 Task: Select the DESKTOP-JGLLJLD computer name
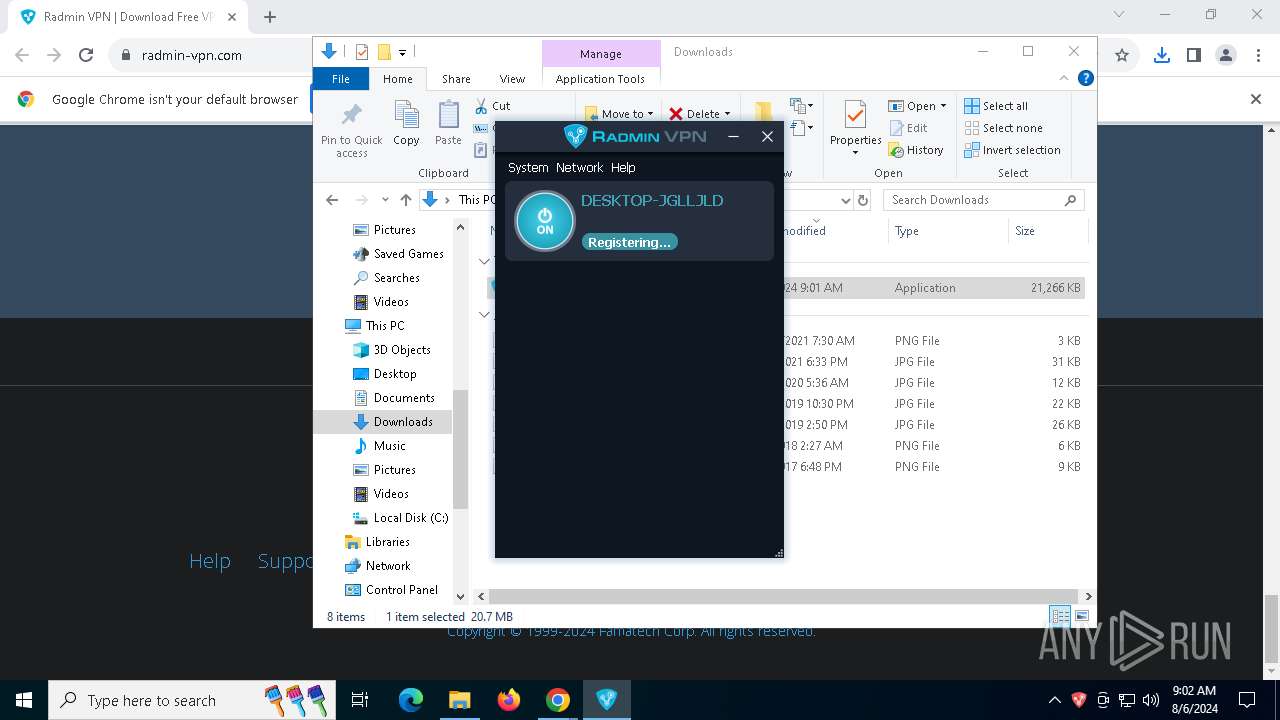(652, 200)
